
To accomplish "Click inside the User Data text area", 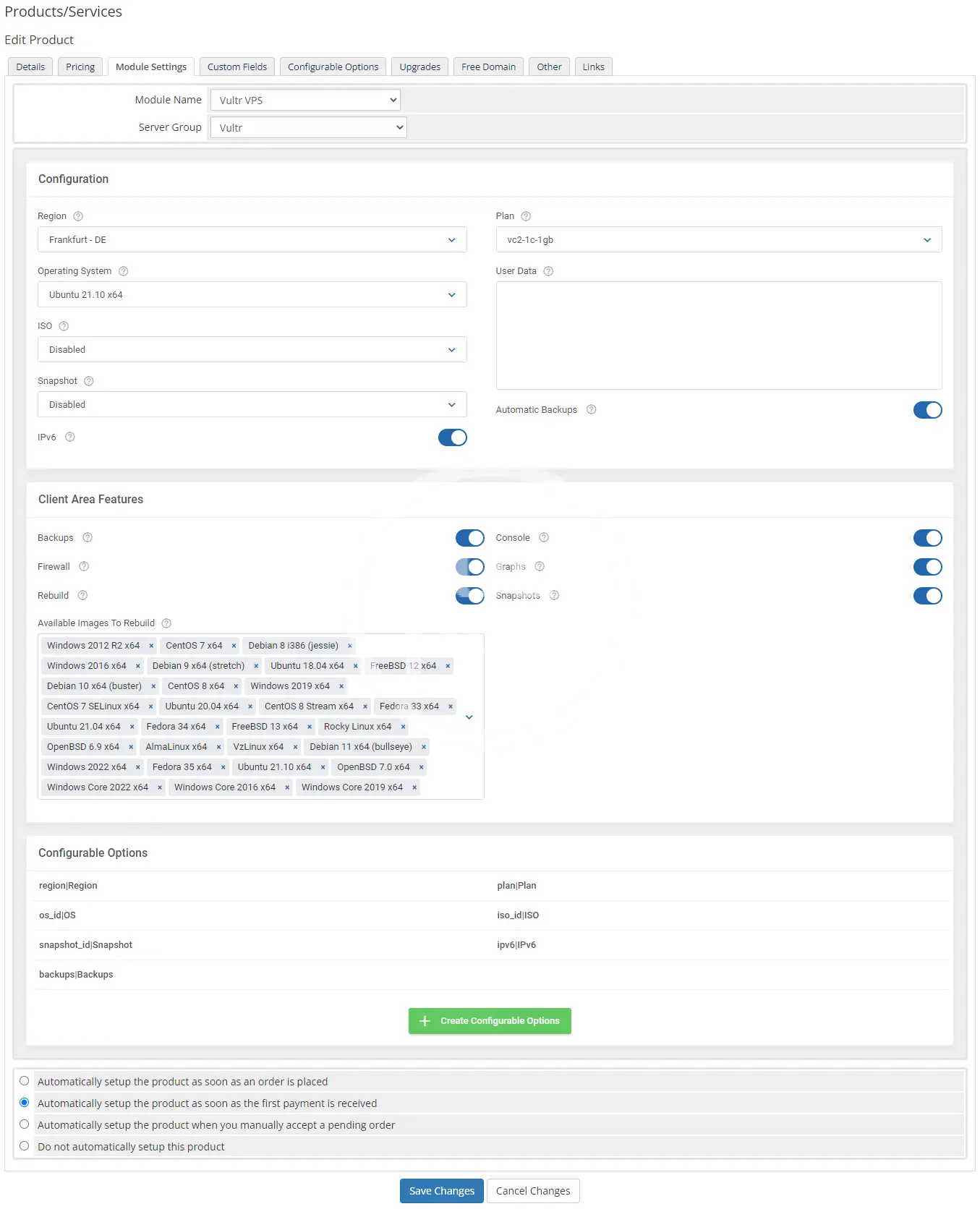I will click(718, 336).
